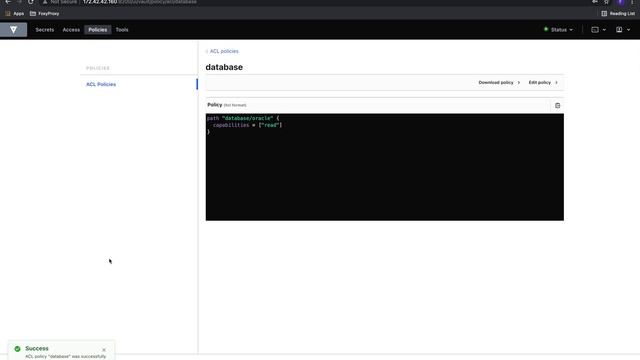Open the user menu dropdown
The image size is (640, 360).
coord(623,30)
